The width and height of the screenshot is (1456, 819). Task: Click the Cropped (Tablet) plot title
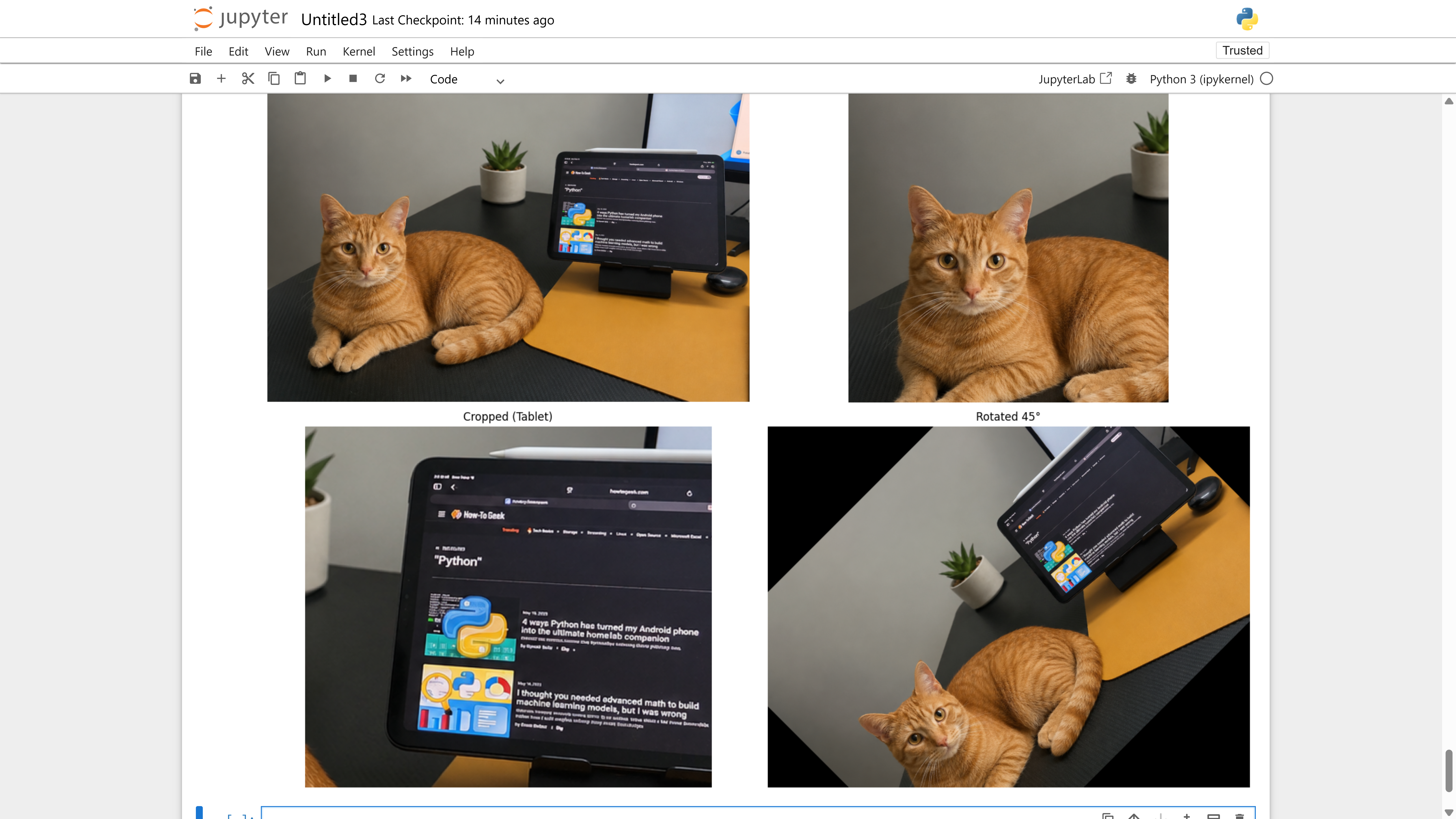508,417
